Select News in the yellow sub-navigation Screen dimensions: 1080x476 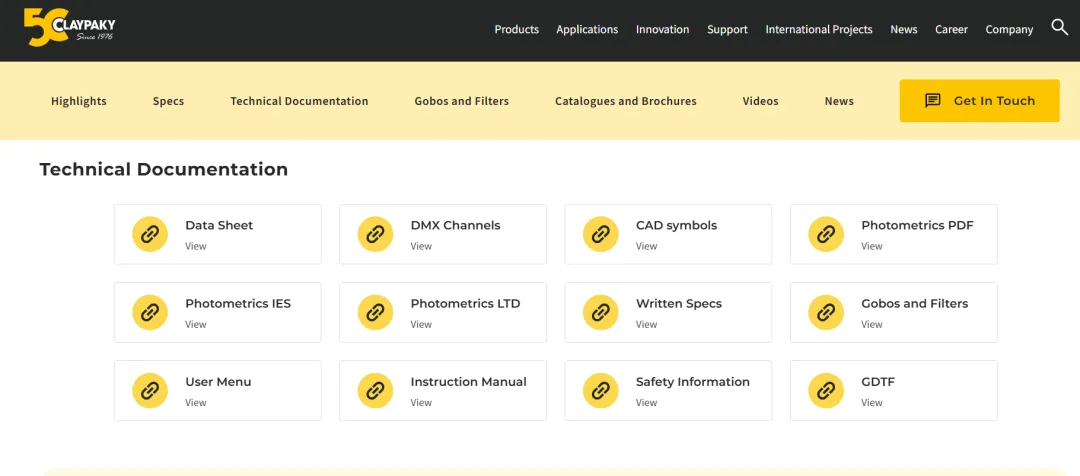839,101
